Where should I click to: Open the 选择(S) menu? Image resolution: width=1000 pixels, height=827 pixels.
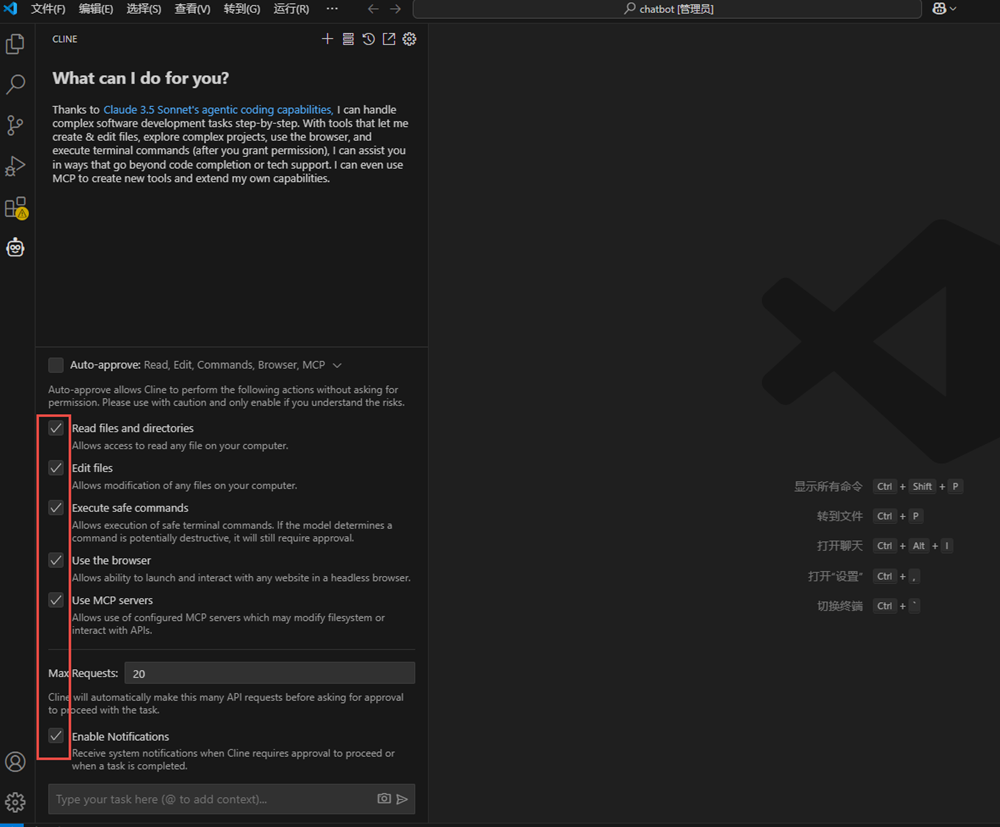click(143, 9)
